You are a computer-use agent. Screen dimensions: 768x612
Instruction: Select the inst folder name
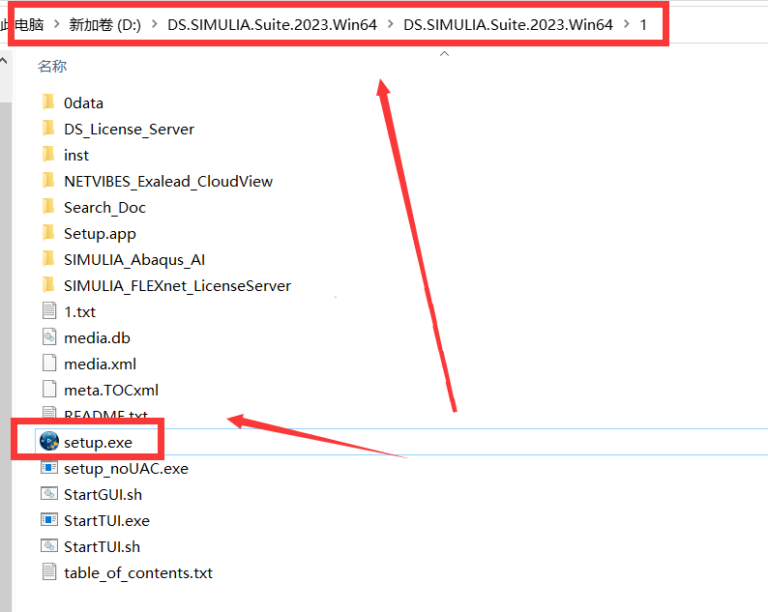(76, 155)
